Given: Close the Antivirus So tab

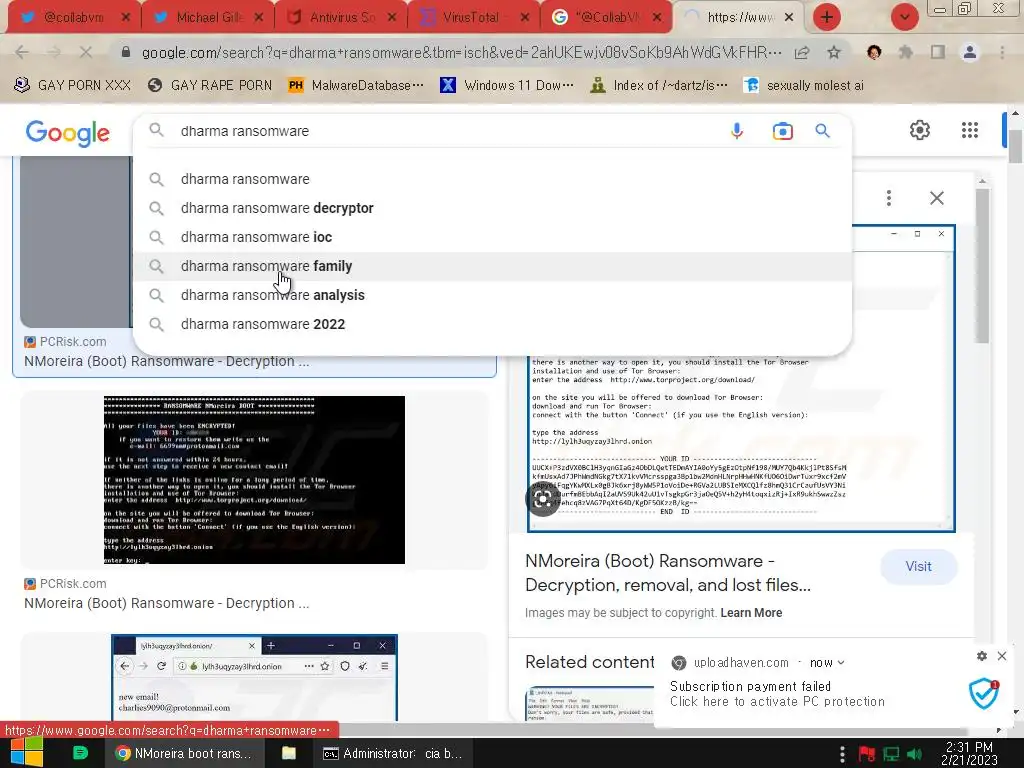Looking at the screenshot, I should 392,18.
